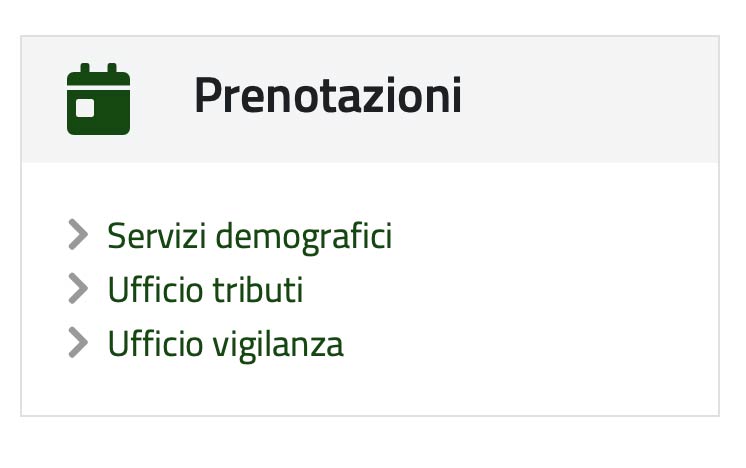The height and width of the screenshot is (468, 746).
Task: Expand the Servizi demografici item via its chevron
Action: click(79, 234)
